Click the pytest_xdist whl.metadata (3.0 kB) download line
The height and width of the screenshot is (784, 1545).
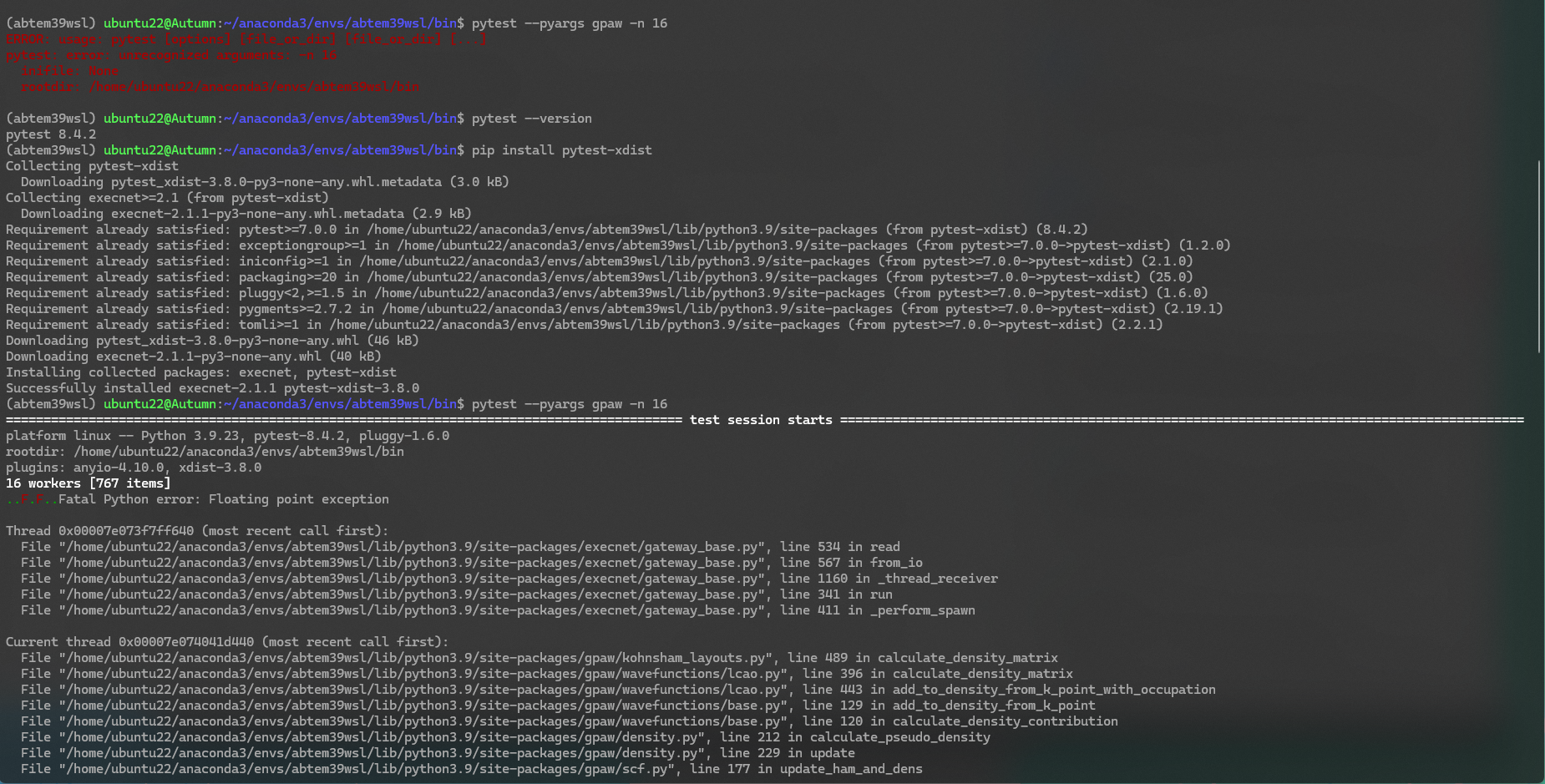pyautogui.click(x=265, y=182)
